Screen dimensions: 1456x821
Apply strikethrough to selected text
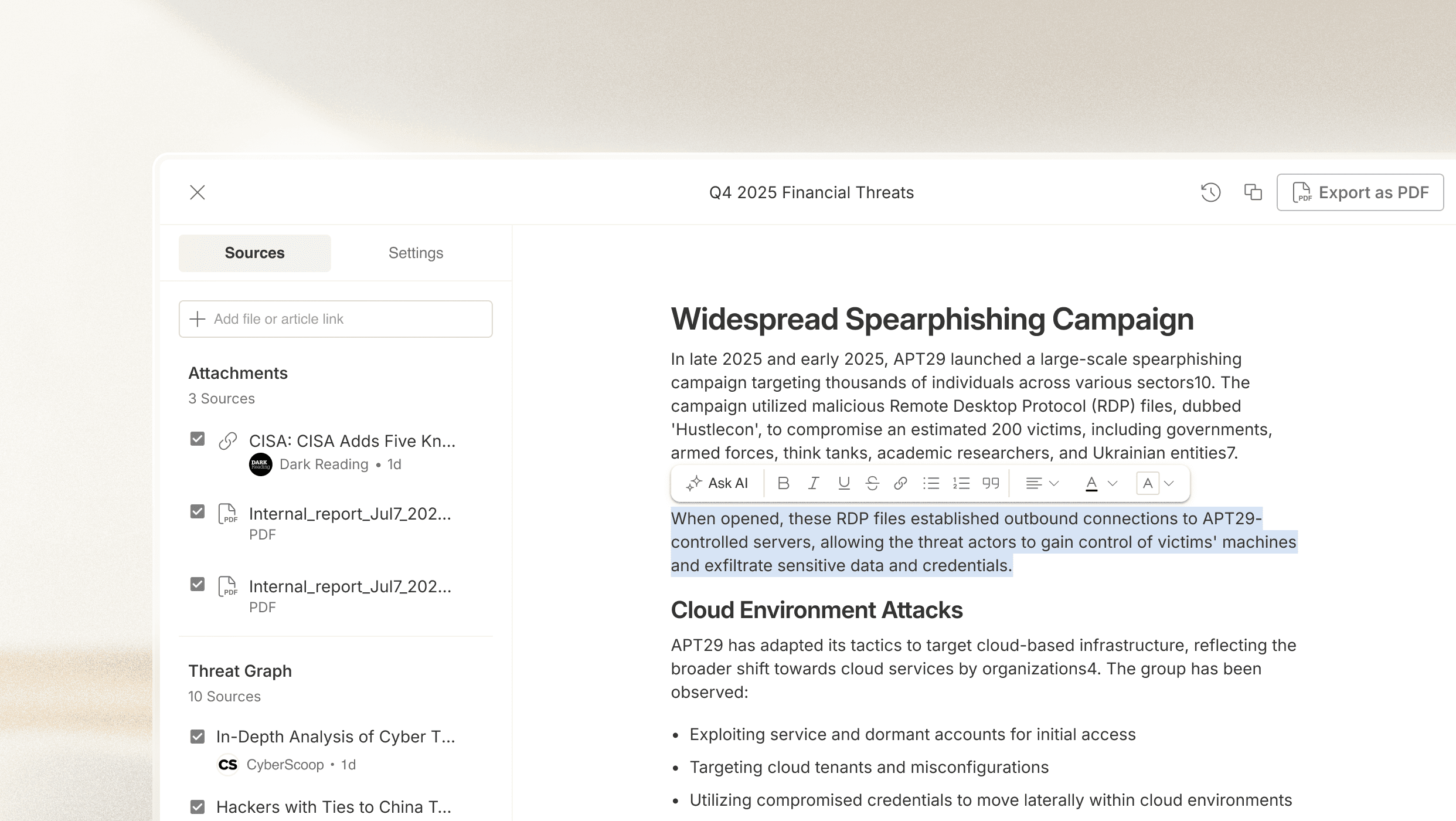pos(872,483)
